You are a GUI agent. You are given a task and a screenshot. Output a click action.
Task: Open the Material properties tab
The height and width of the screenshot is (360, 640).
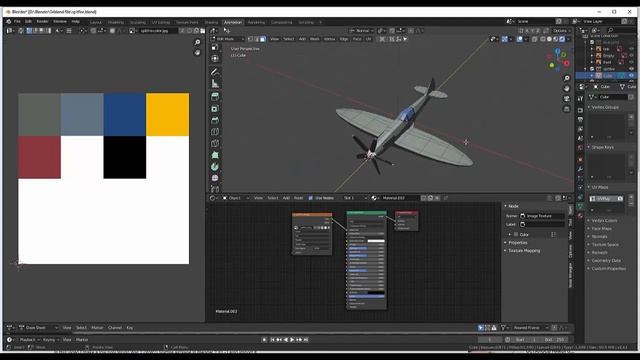(x=580, y=216)
